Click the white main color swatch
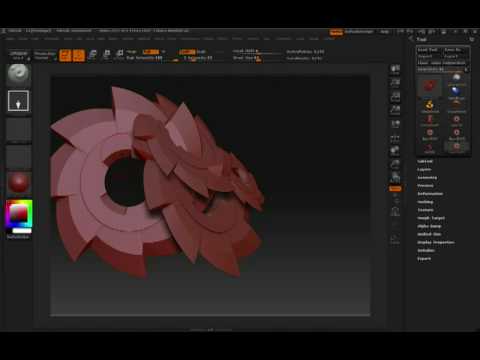This screenshot has width=480, height=360. [x=22, y=231]
